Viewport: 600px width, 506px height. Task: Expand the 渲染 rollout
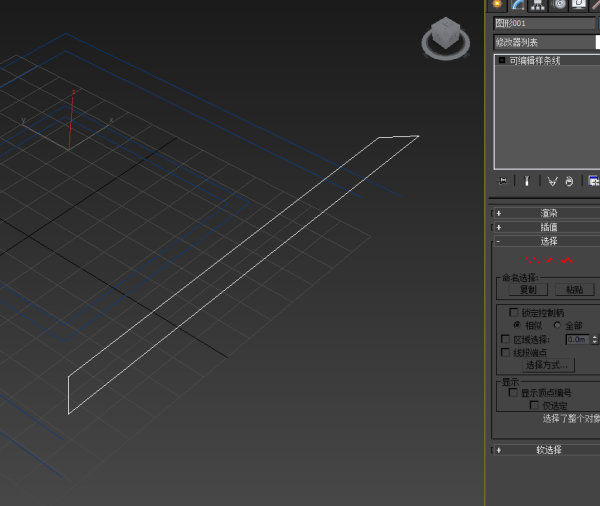pyautogui.click(x=548, y=213)
